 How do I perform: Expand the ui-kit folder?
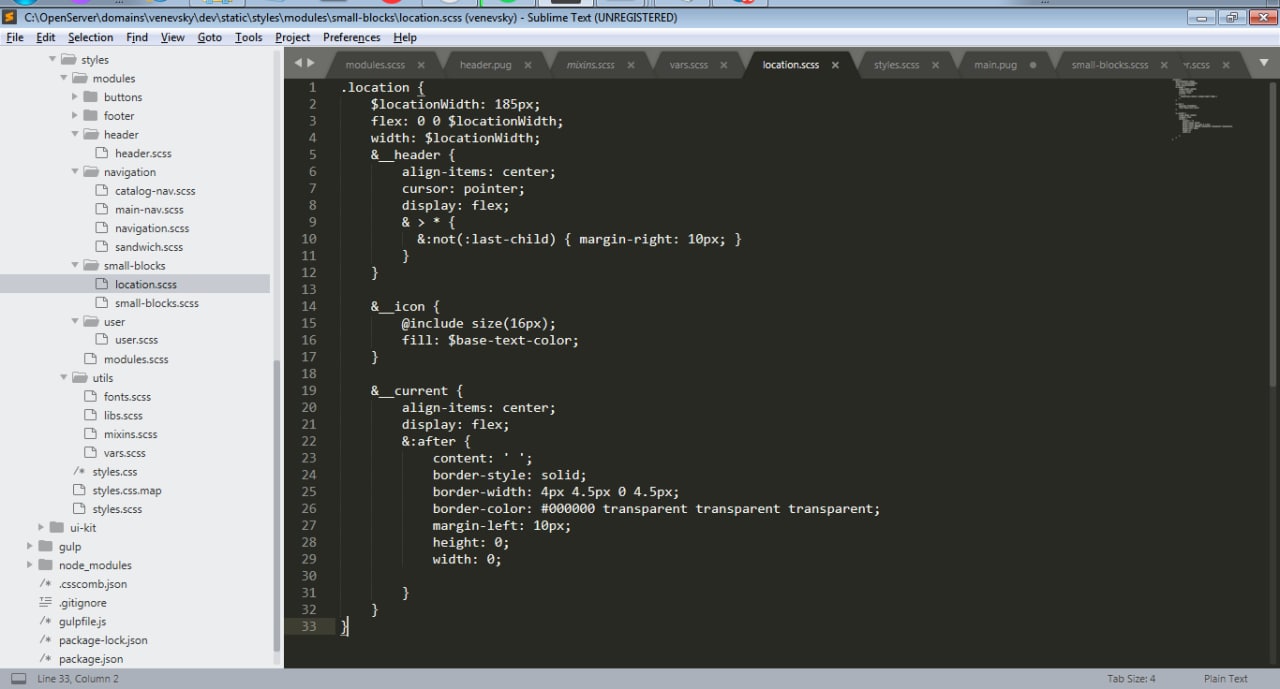coord(41,527)
